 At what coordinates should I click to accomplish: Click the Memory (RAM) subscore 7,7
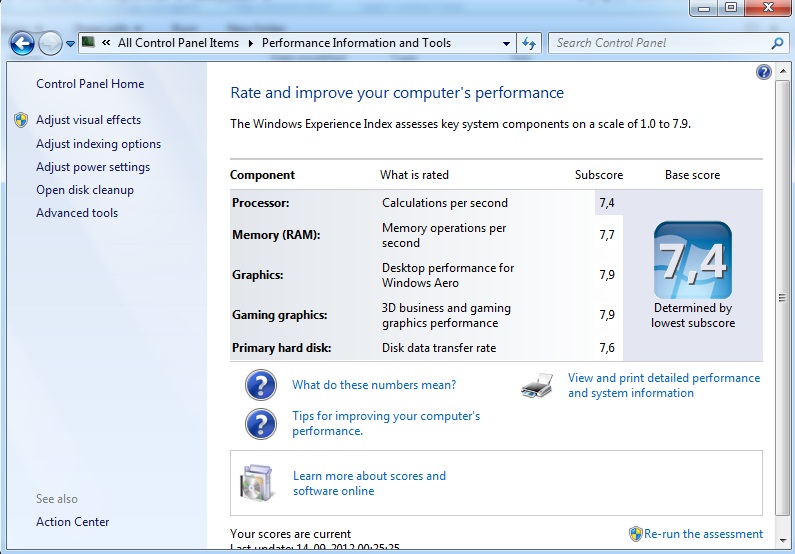coord(607,235)
